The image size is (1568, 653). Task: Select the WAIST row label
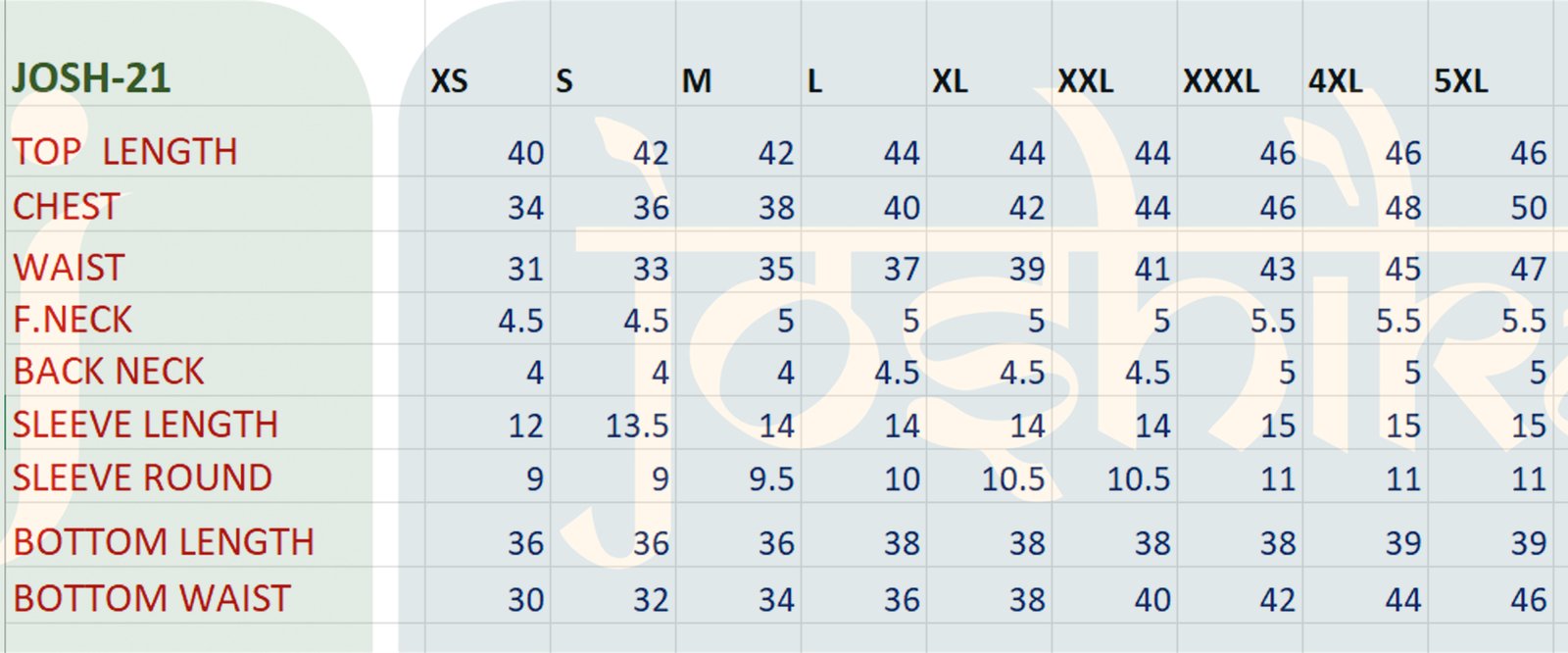(69, 268)
